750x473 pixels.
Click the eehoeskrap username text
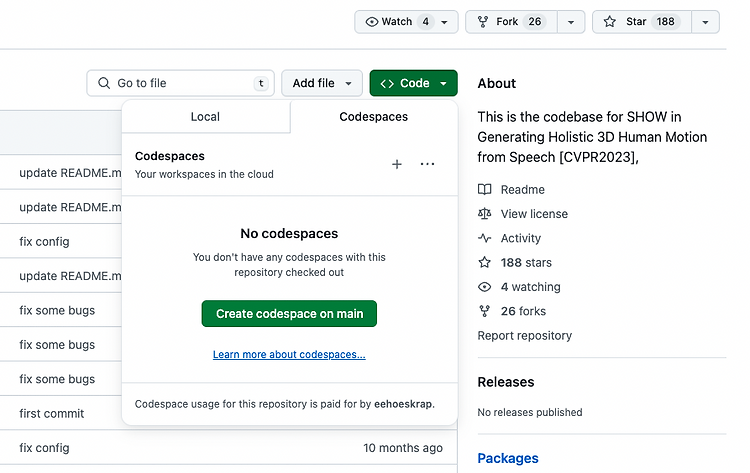coord(403,404)
